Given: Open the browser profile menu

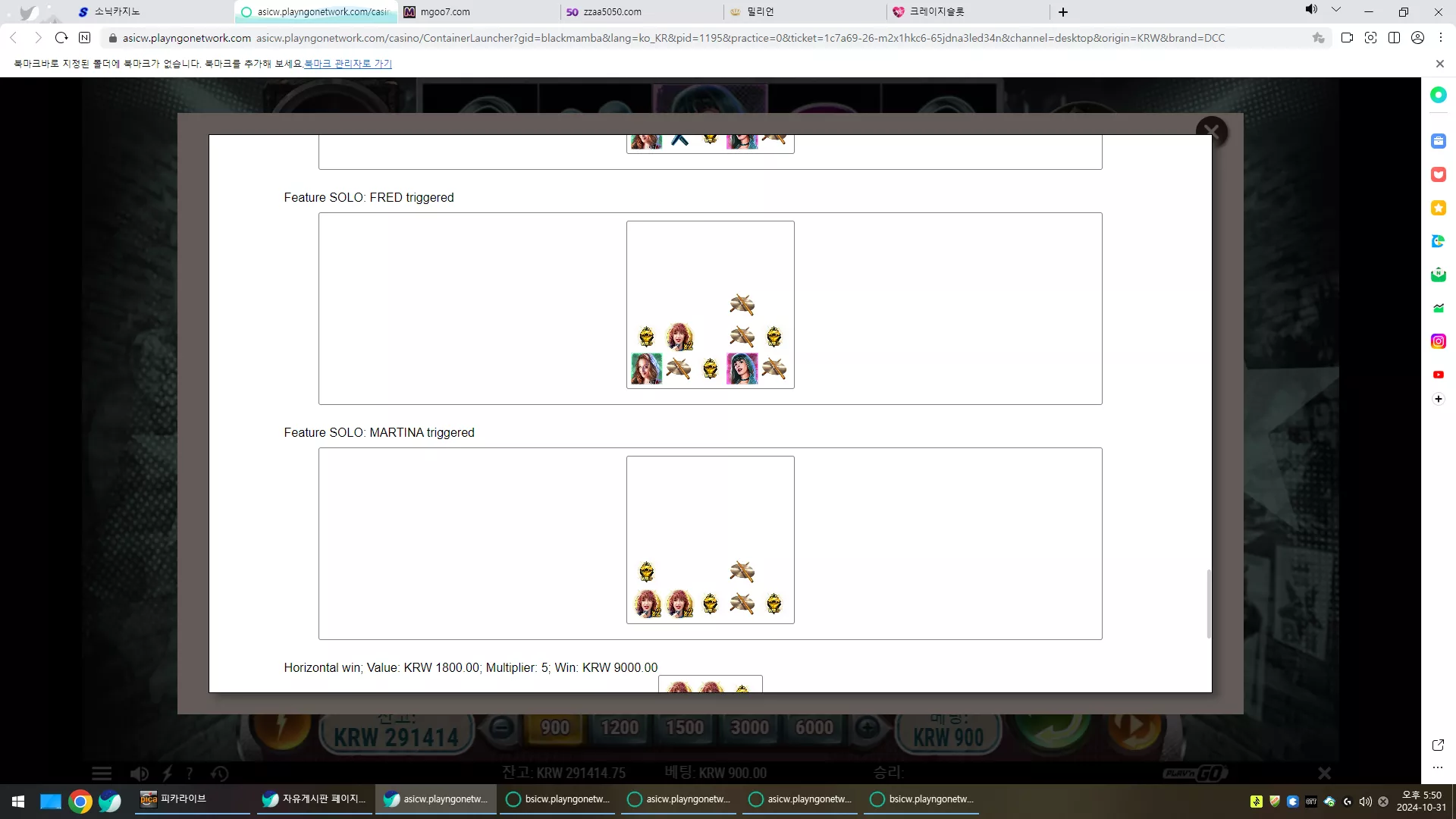Looking at the screenshot, I should click(x=1417, y=38).
